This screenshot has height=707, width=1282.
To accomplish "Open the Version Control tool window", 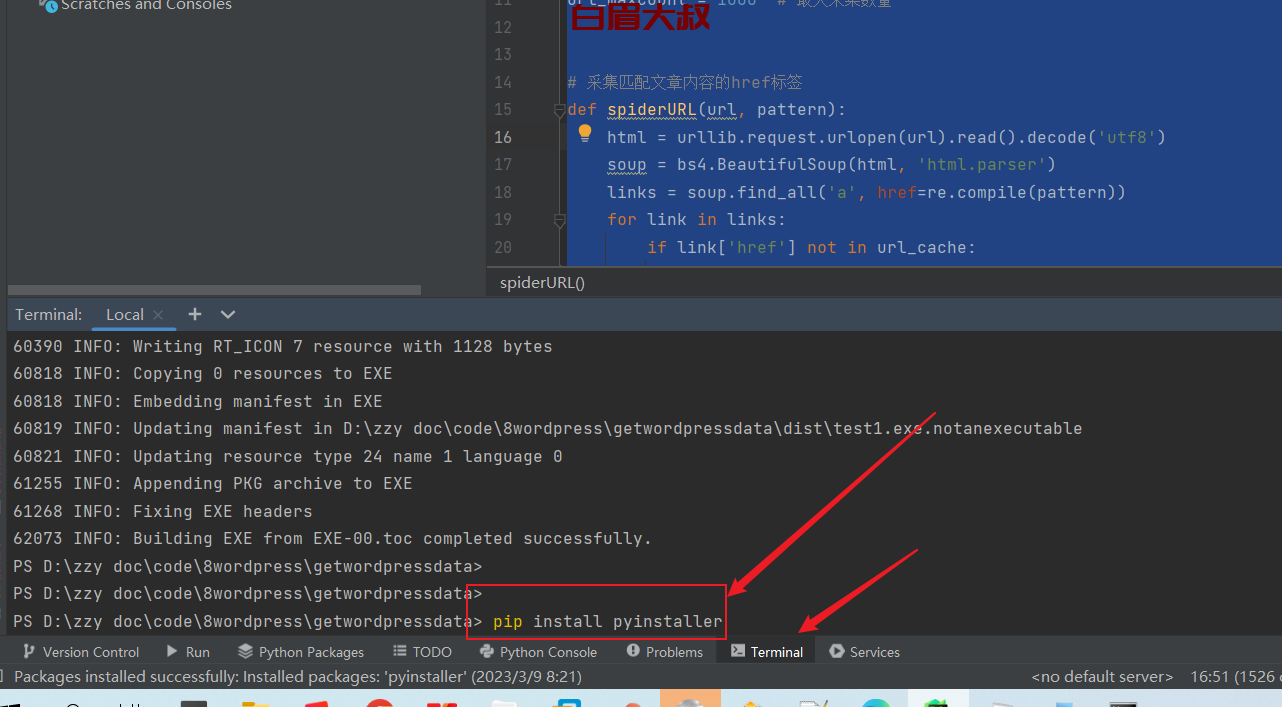I will coord(80,652).
